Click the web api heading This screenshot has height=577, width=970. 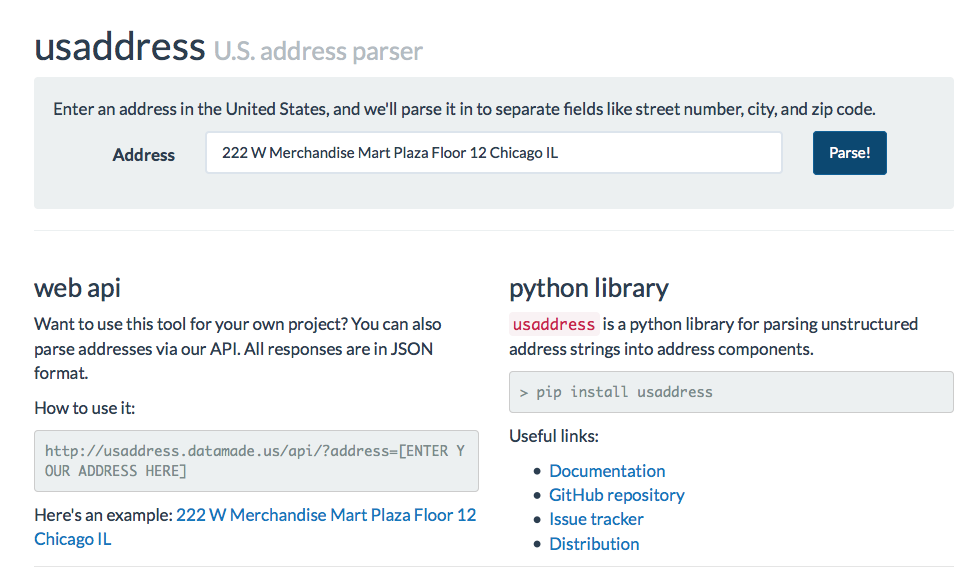coord(77,288)
